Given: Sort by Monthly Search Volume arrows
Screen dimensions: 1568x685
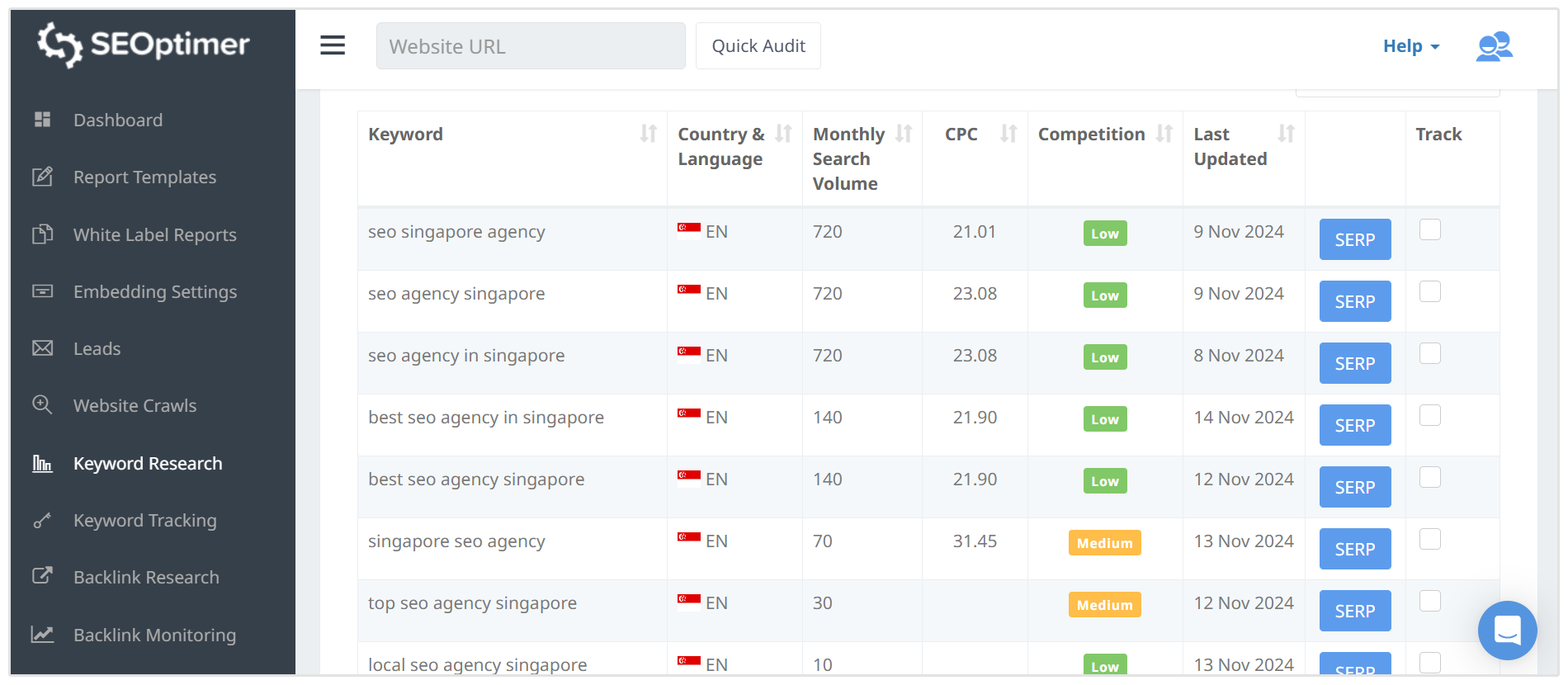Looking at the screenshot, I should (904, 134).
